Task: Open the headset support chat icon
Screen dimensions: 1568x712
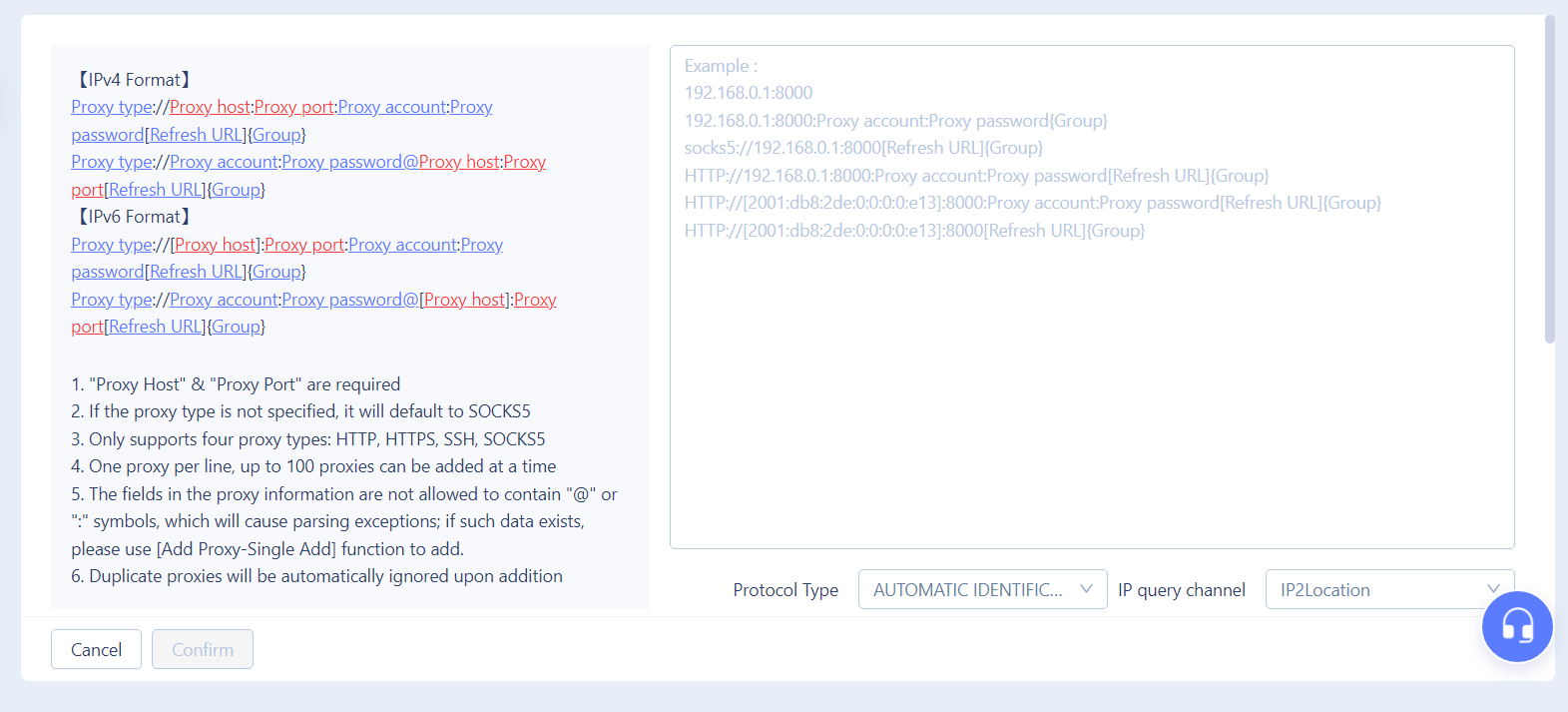Action: pyautogui.click(x=1516, y=627)
